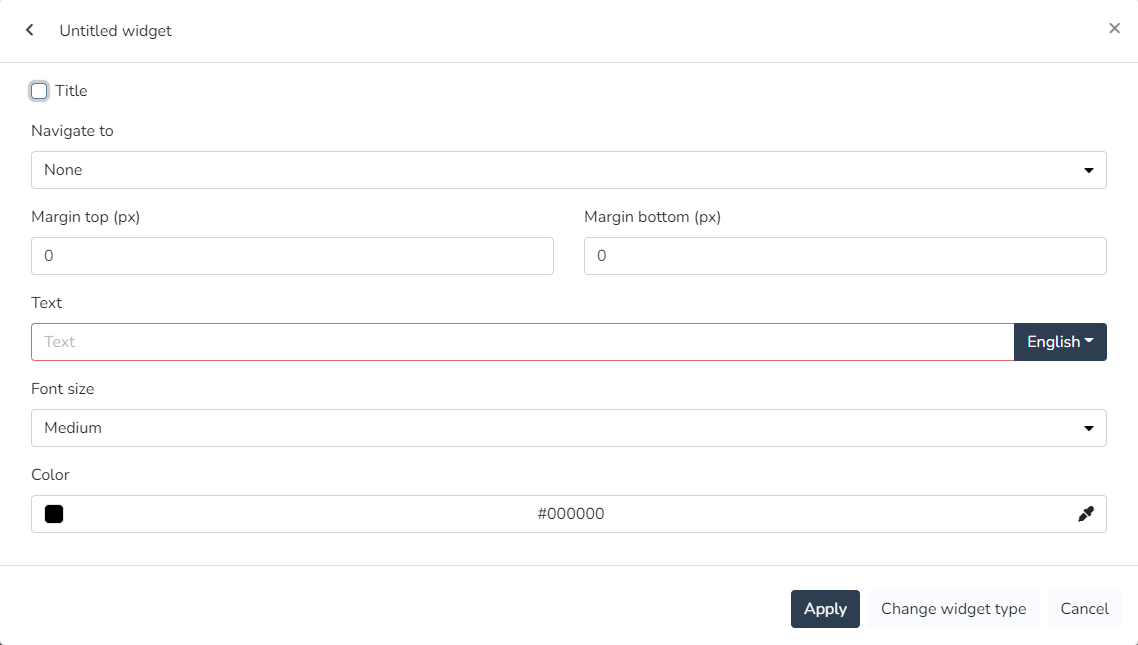Cancel the widget editing dialog
Image resolution: width=1138 pixels, height=645 pixels.
click(1084, 609)
